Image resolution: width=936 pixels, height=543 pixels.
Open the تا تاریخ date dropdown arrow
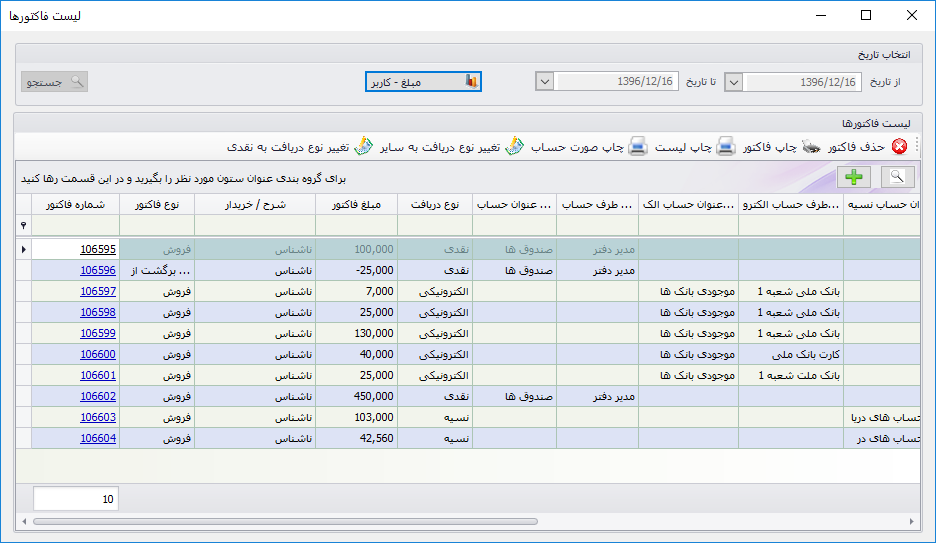[x=544, y=82]
